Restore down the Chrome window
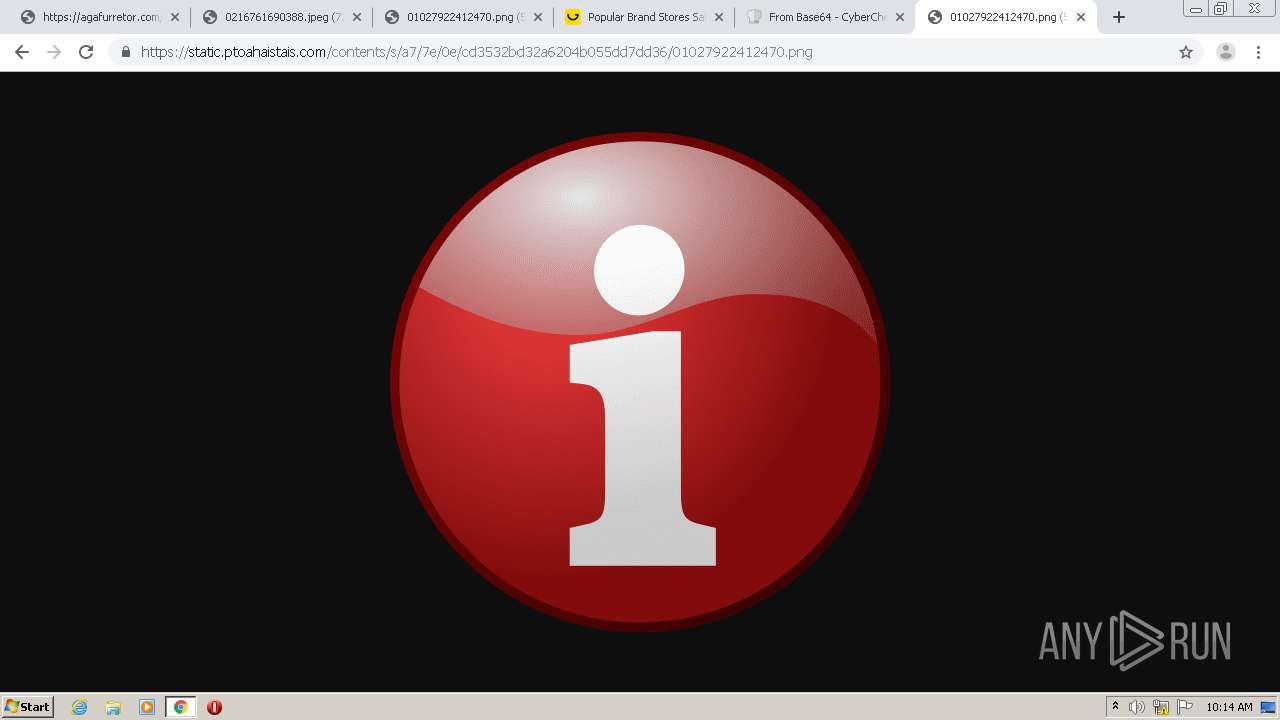The image size is (1280, 720). coord(1221,8)
